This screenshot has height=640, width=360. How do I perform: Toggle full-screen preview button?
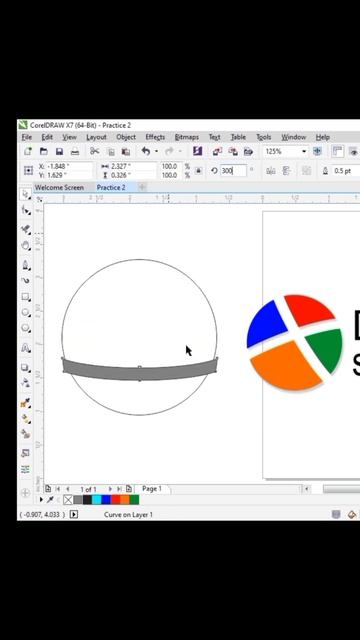pyautogui.click(x=354, y=151)
